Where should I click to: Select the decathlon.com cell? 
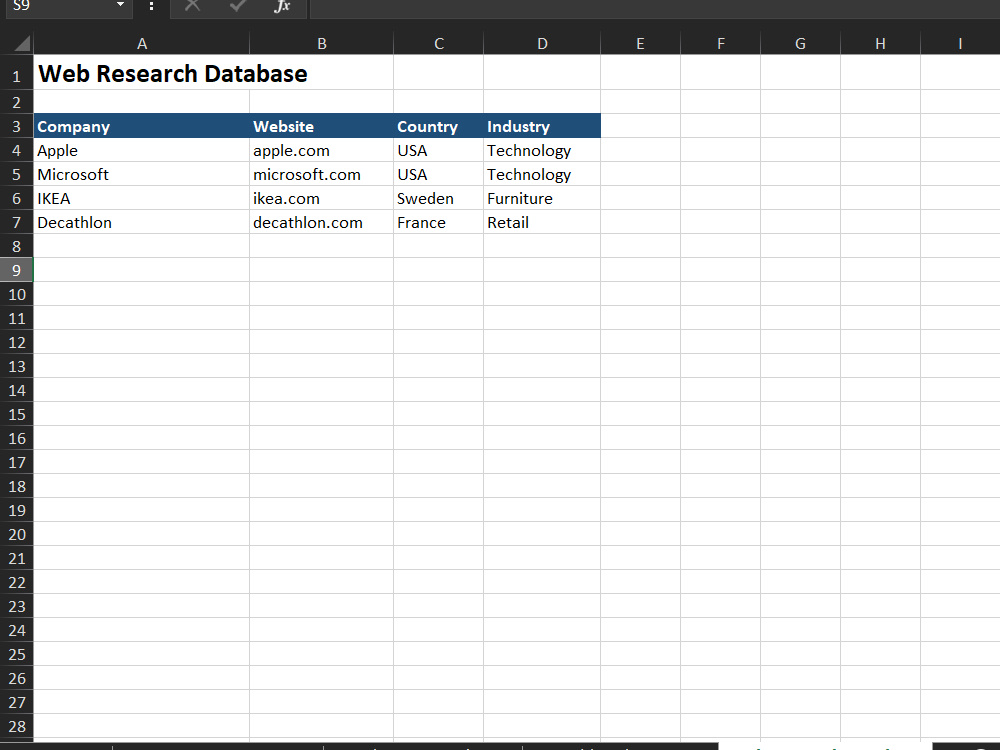pyautogui.click(x=321, y=223)
